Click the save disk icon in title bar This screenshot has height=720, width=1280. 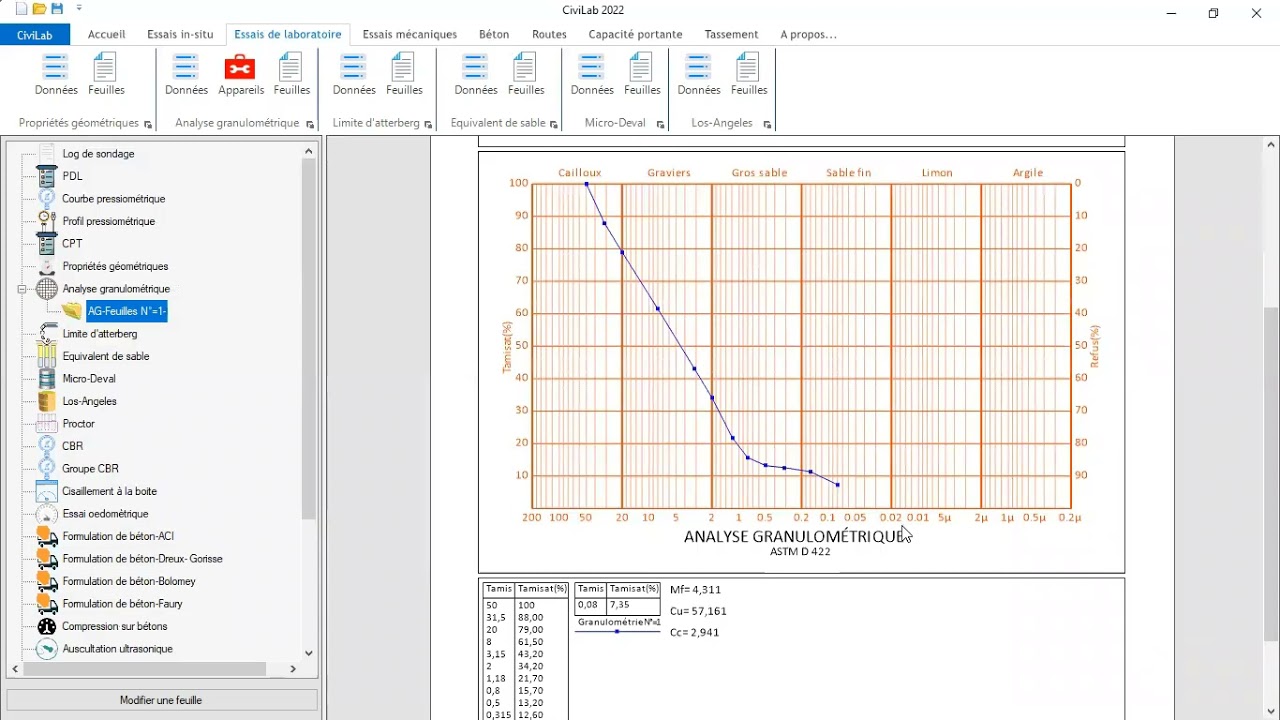tap(57, 9)
